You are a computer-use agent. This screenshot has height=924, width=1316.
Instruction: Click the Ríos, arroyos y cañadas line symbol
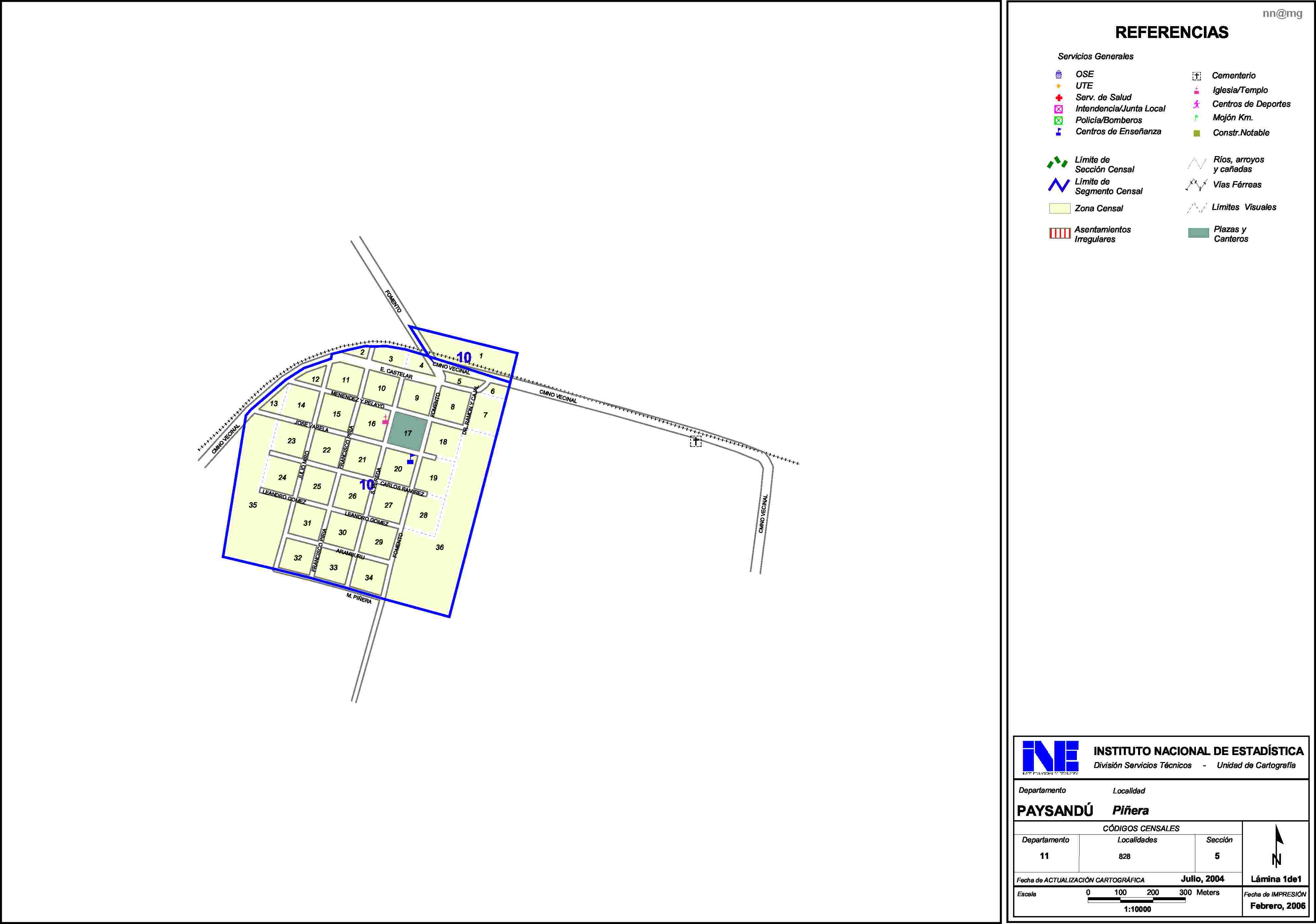1197,164
